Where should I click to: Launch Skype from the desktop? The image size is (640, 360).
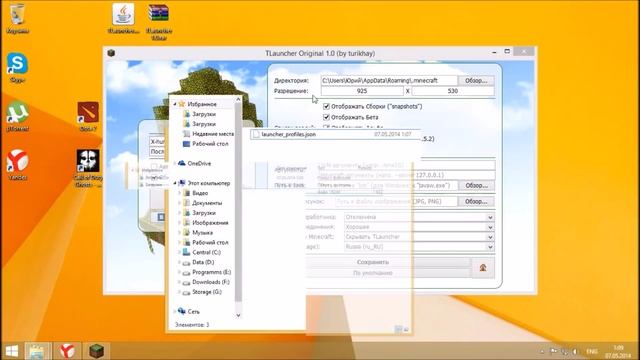coord(17,67)
